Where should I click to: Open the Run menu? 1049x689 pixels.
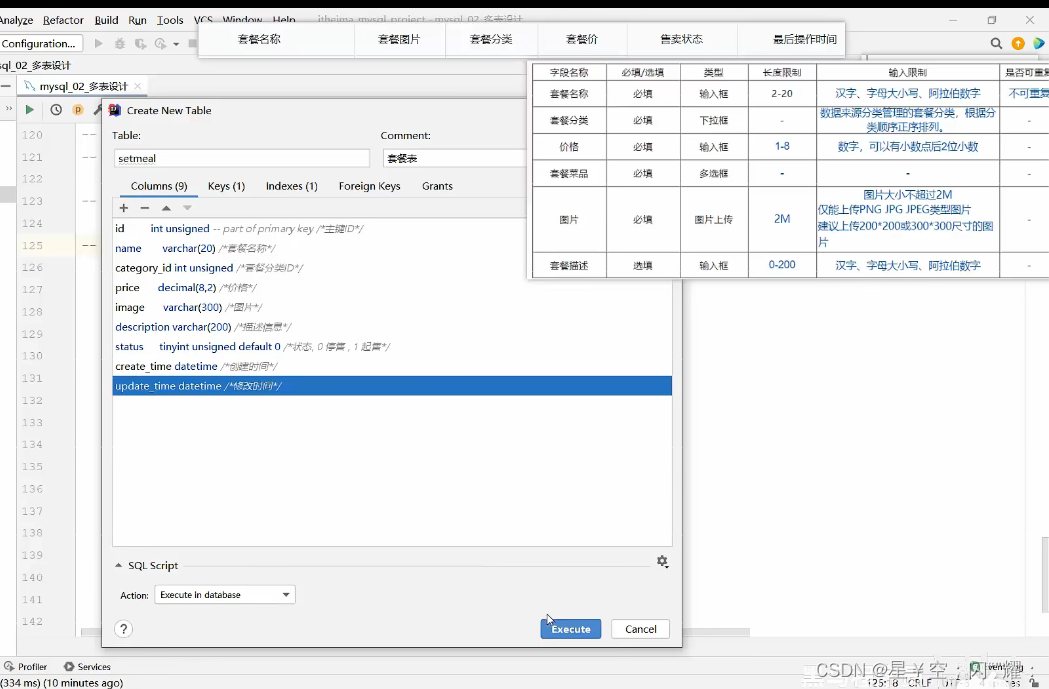click(138, 19)
